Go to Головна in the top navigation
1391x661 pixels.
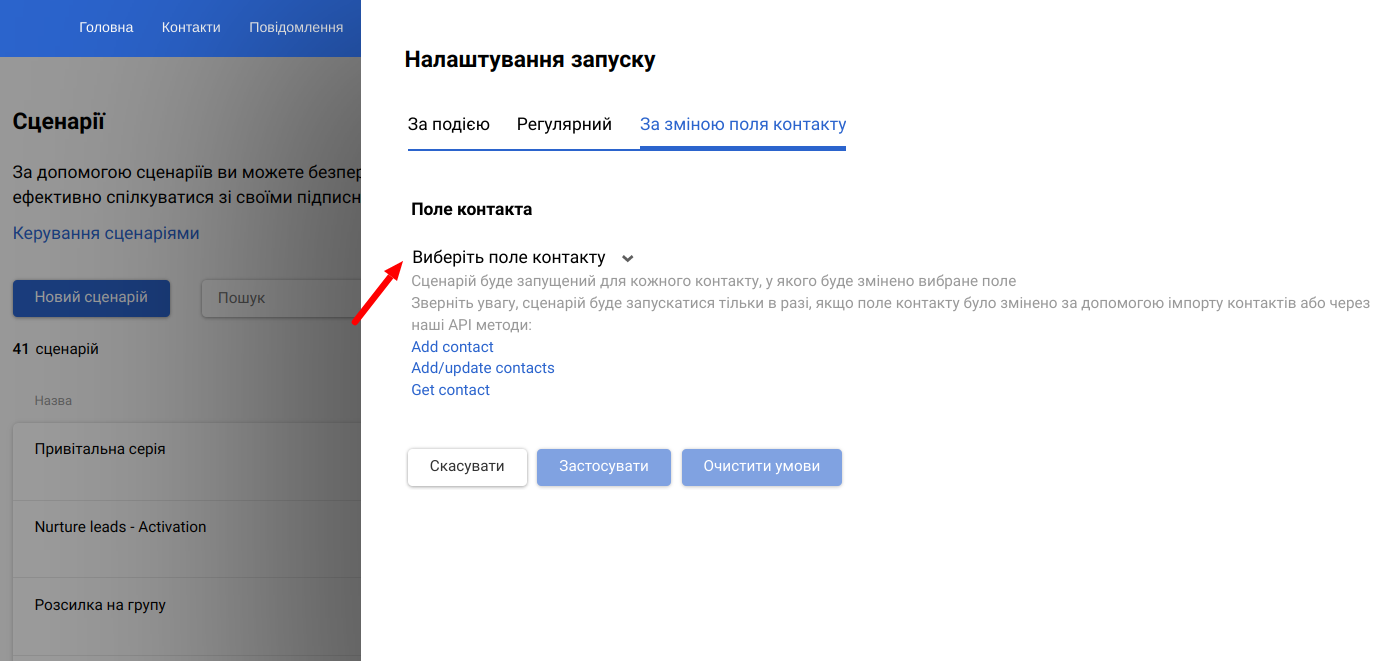tap(106, 28)
